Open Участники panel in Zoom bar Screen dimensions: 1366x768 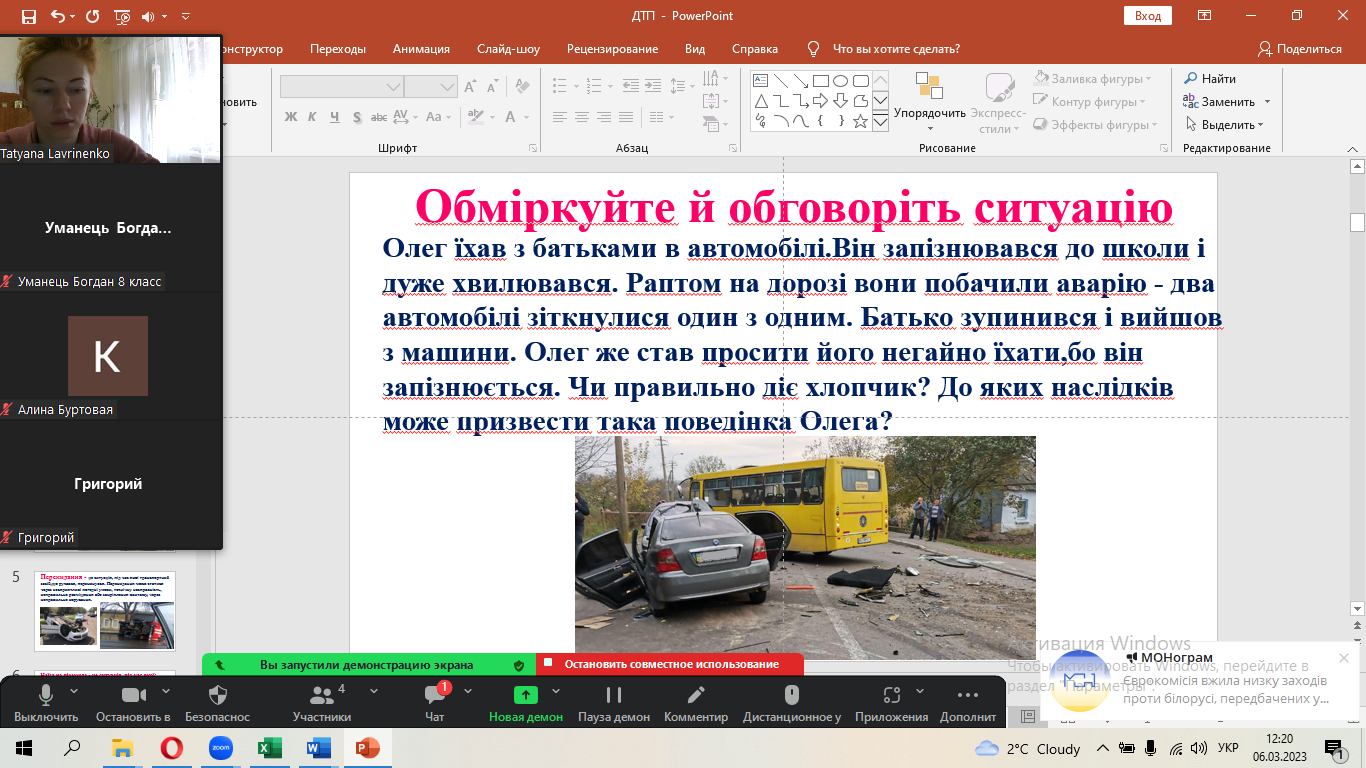point(322,704)
